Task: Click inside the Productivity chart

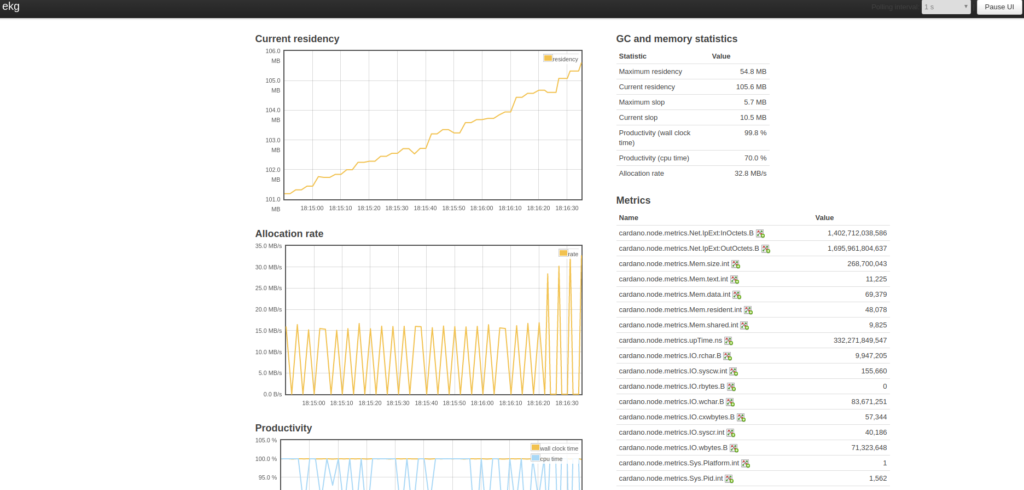Action: [432, 465]
